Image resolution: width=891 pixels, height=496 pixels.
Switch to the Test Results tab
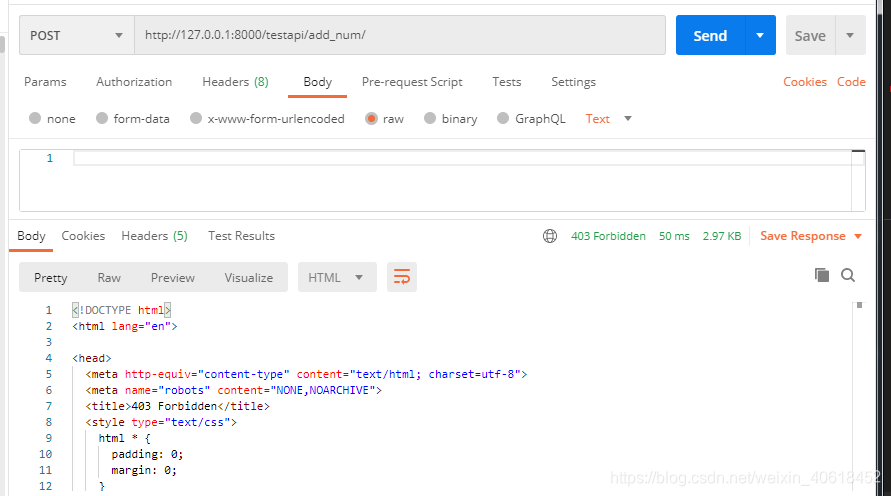tap(241, 236)
